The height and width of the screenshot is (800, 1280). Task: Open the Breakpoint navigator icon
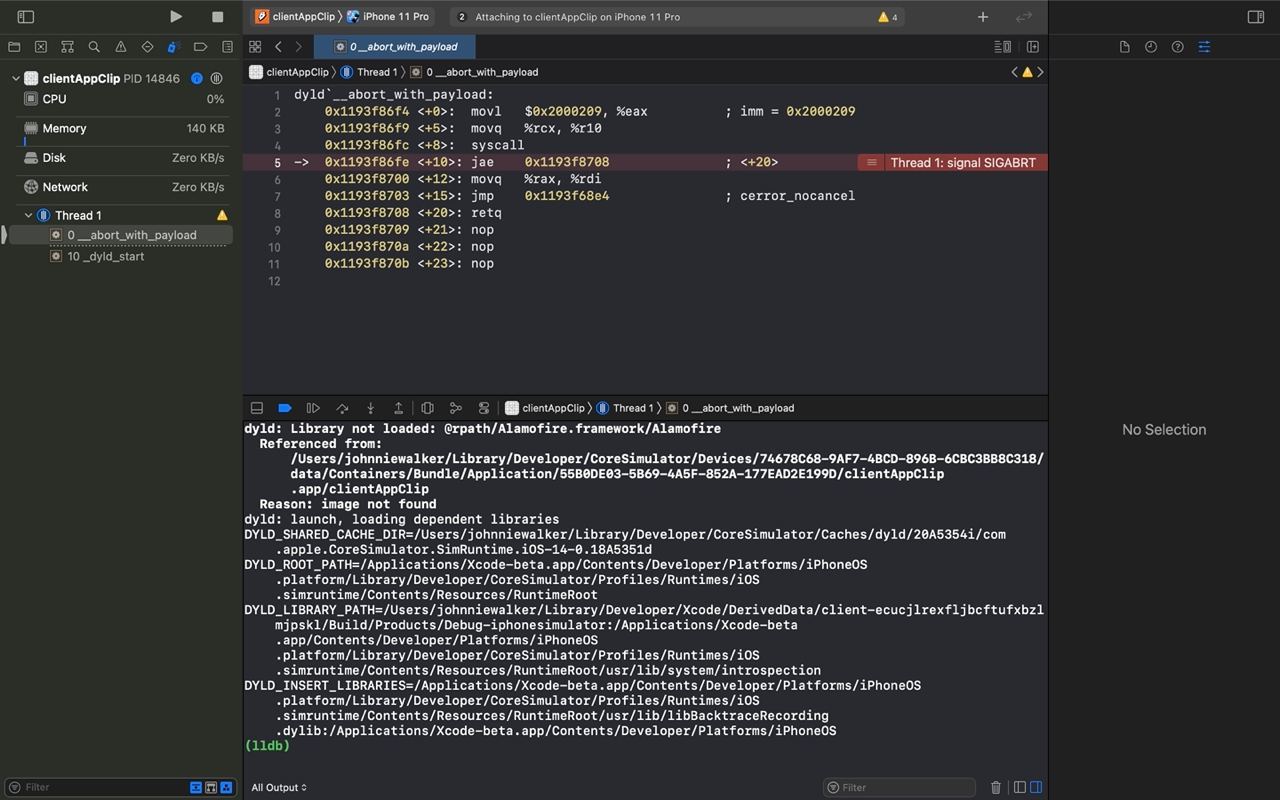pyautogui.click(x=200, y=47)
